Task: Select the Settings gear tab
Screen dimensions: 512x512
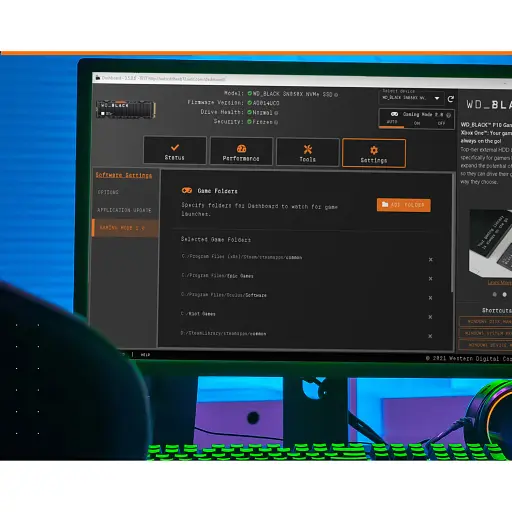Action: (x=374, y=153)
